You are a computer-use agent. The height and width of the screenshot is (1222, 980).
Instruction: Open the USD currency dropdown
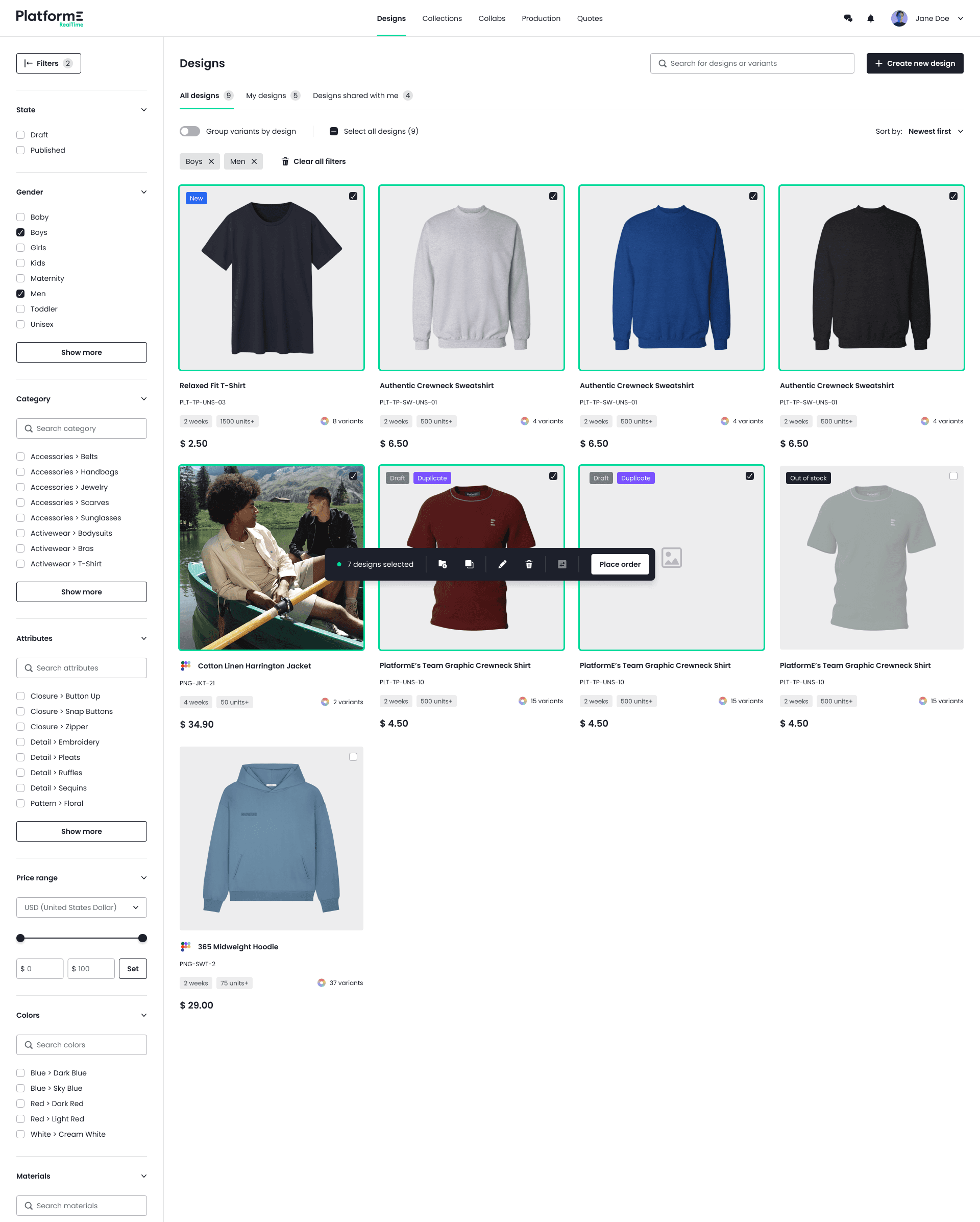tap(82, 907)
